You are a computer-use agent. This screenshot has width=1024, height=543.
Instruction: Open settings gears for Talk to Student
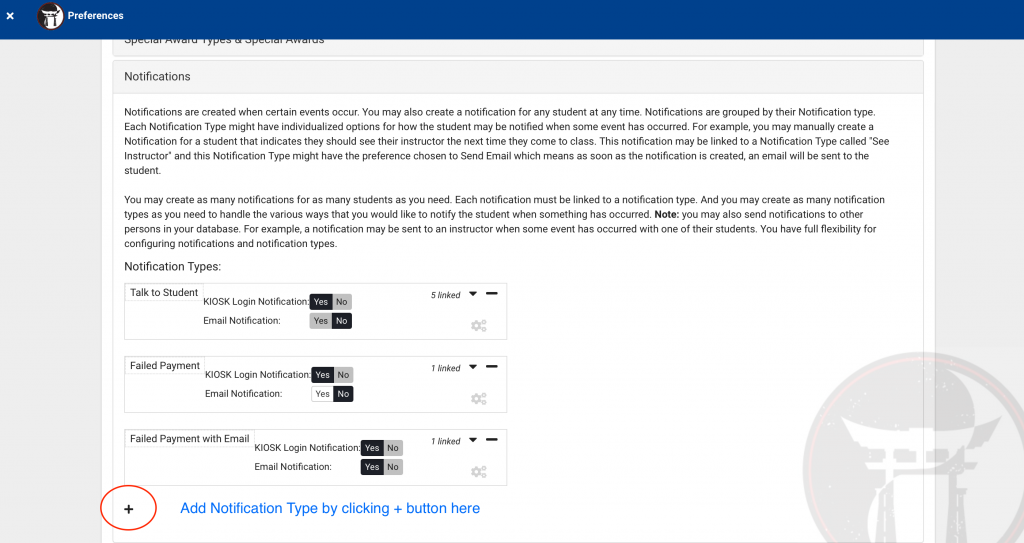(479, 326)
